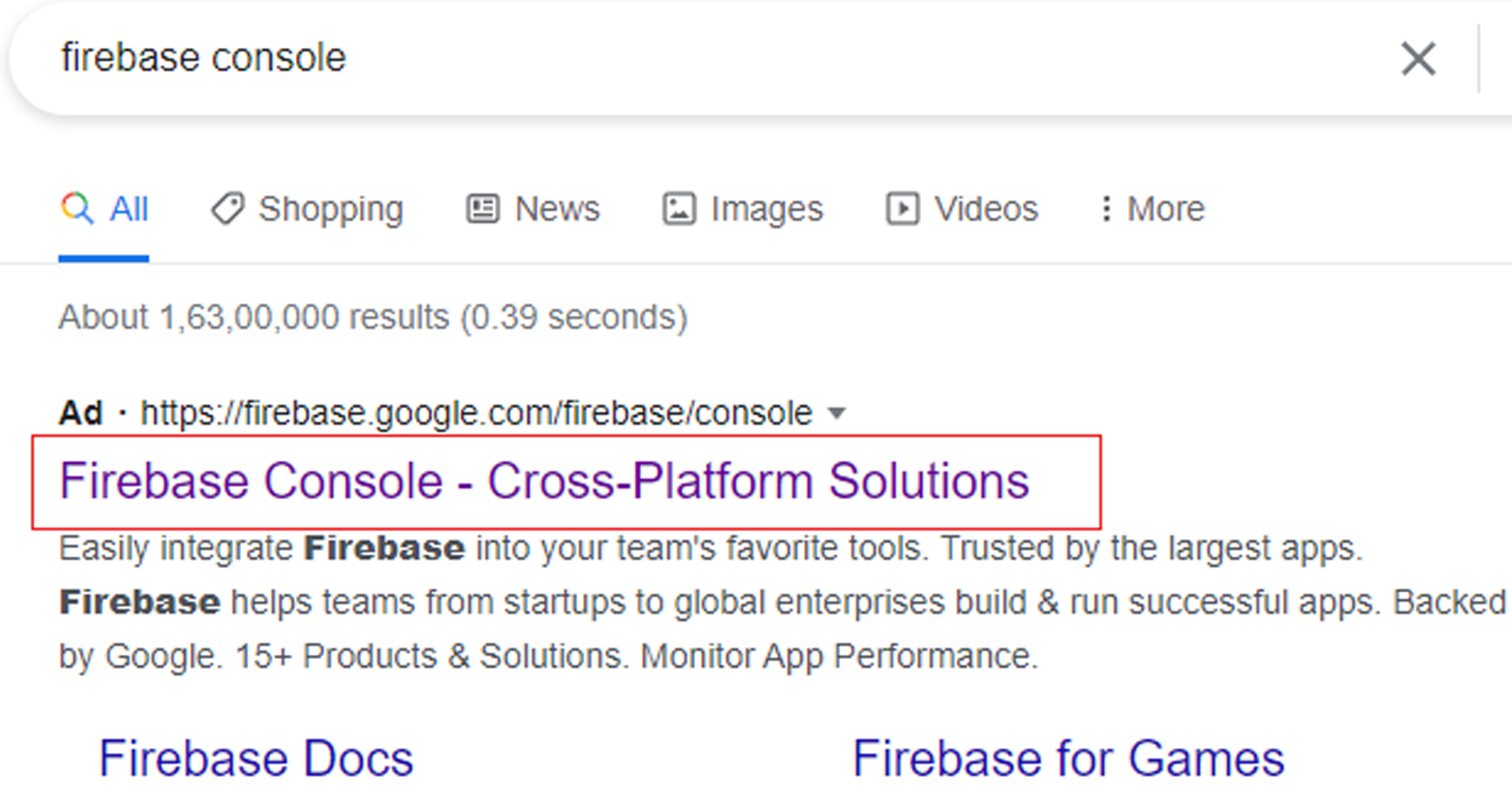Open the More search options menu
This screenshot has height=803, width=1512.
pyautogui.click(x=1165, y=209)
